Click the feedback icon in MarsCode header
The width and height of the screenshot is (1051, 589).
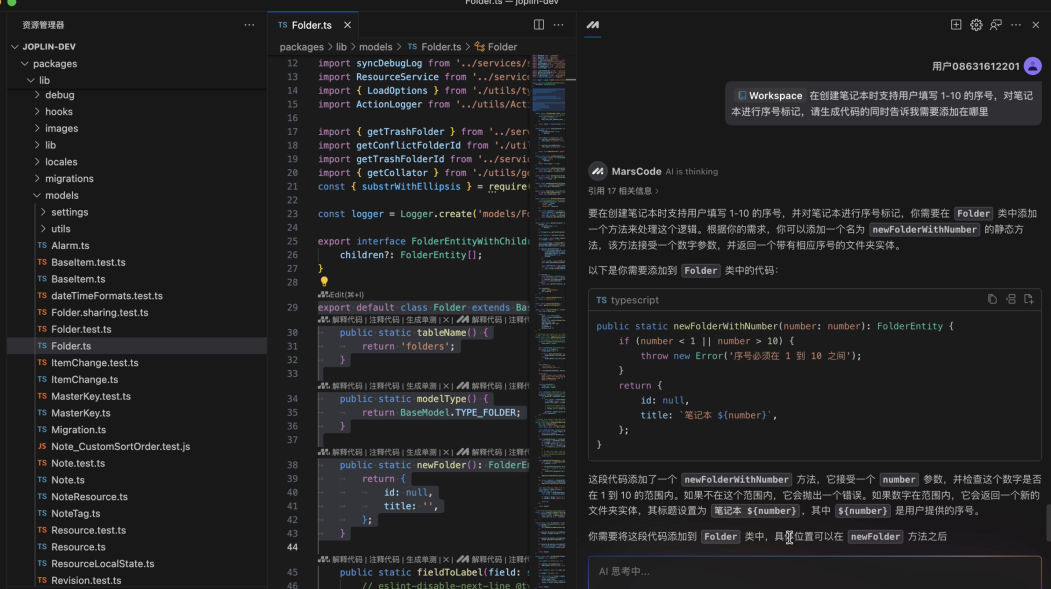[x=996, y=25]
